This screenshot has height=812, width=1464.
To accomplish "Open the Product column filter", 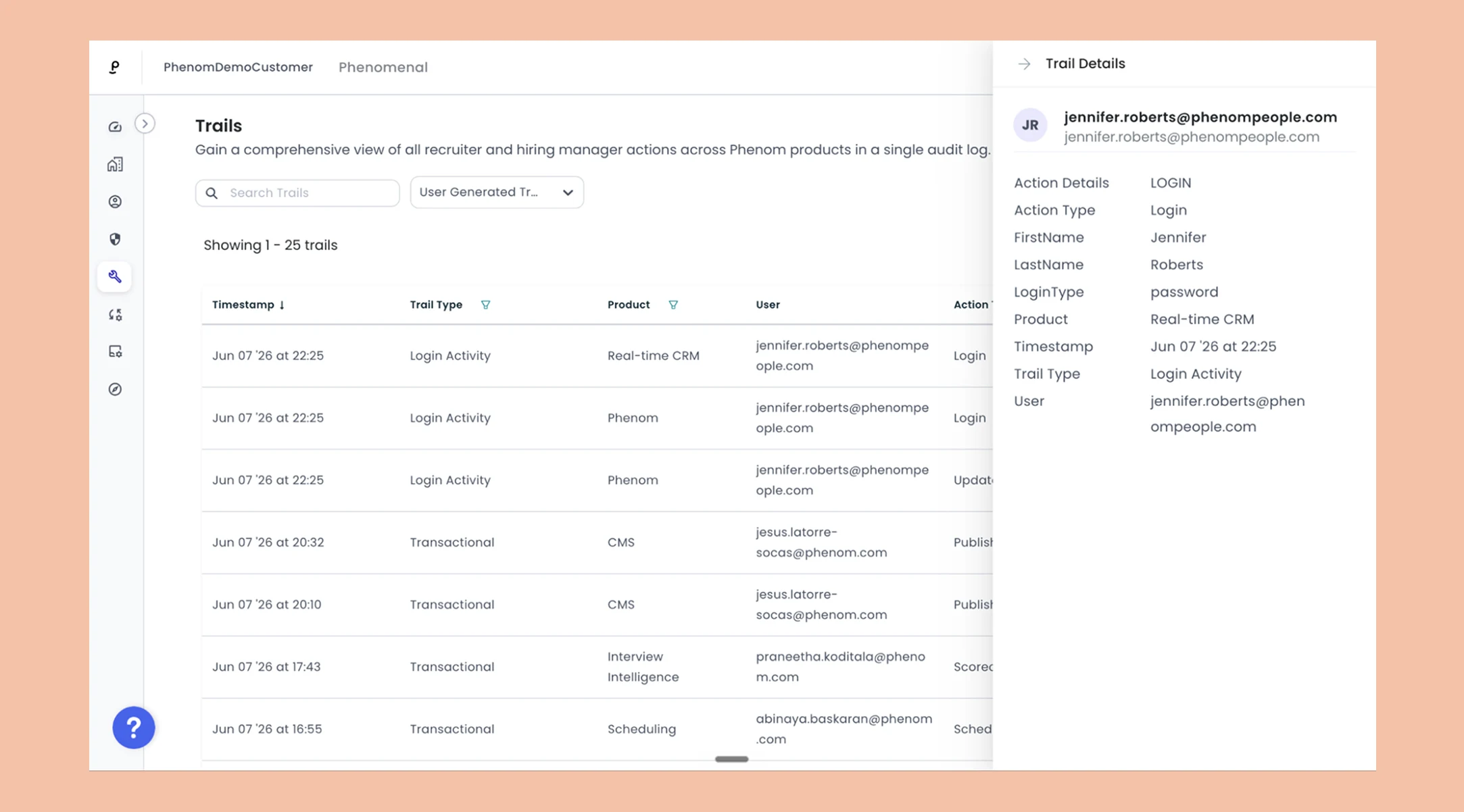I will pos(673,305).
